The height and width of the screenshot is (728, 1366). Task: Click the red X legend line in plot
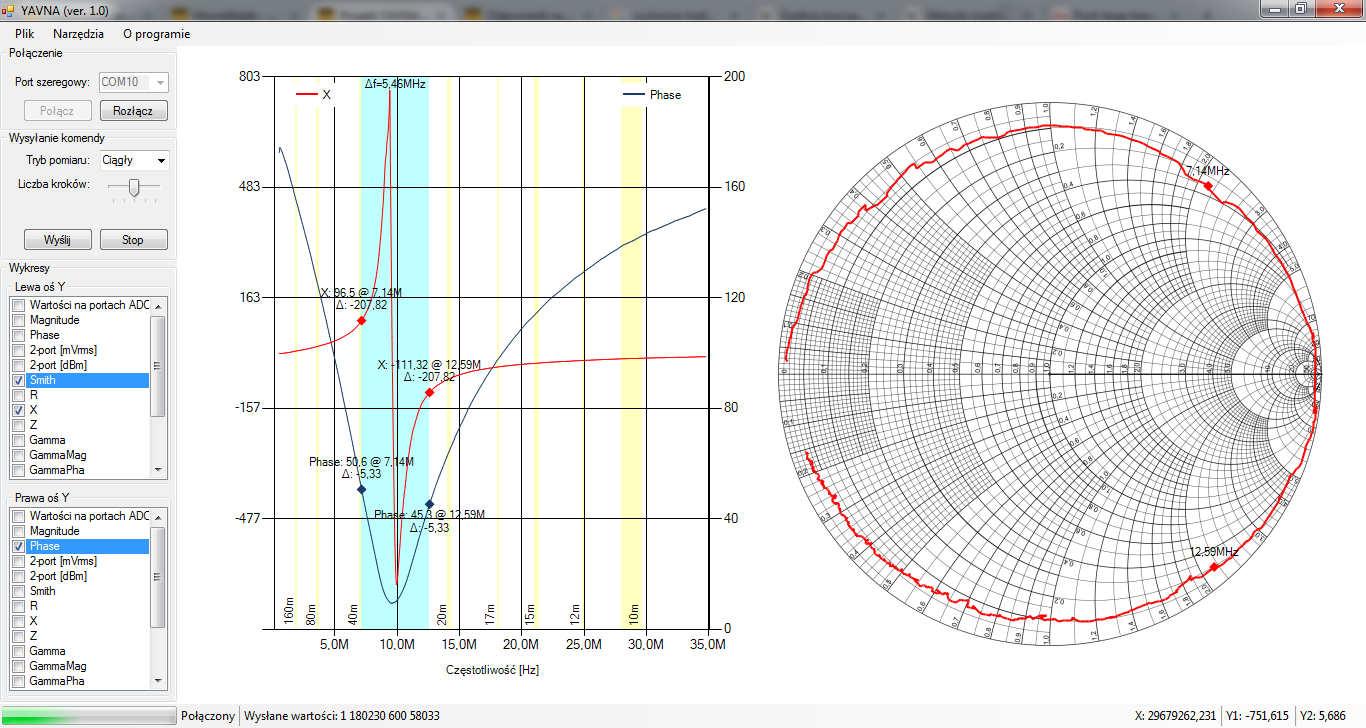(306, 95)
